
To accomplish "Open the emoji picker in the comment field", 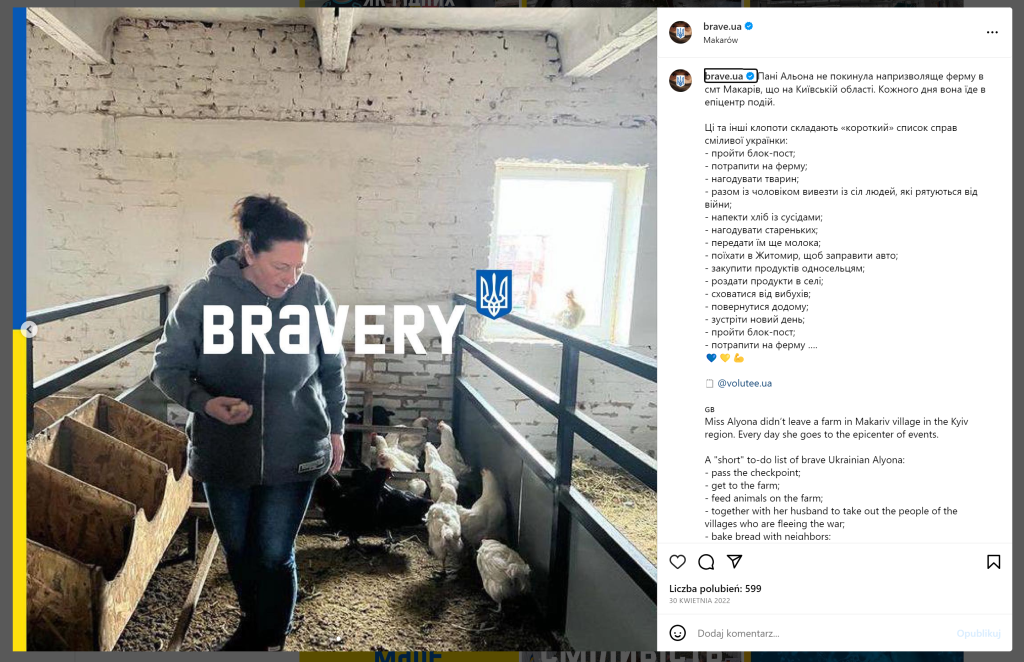I will click(x=678, y=633).
